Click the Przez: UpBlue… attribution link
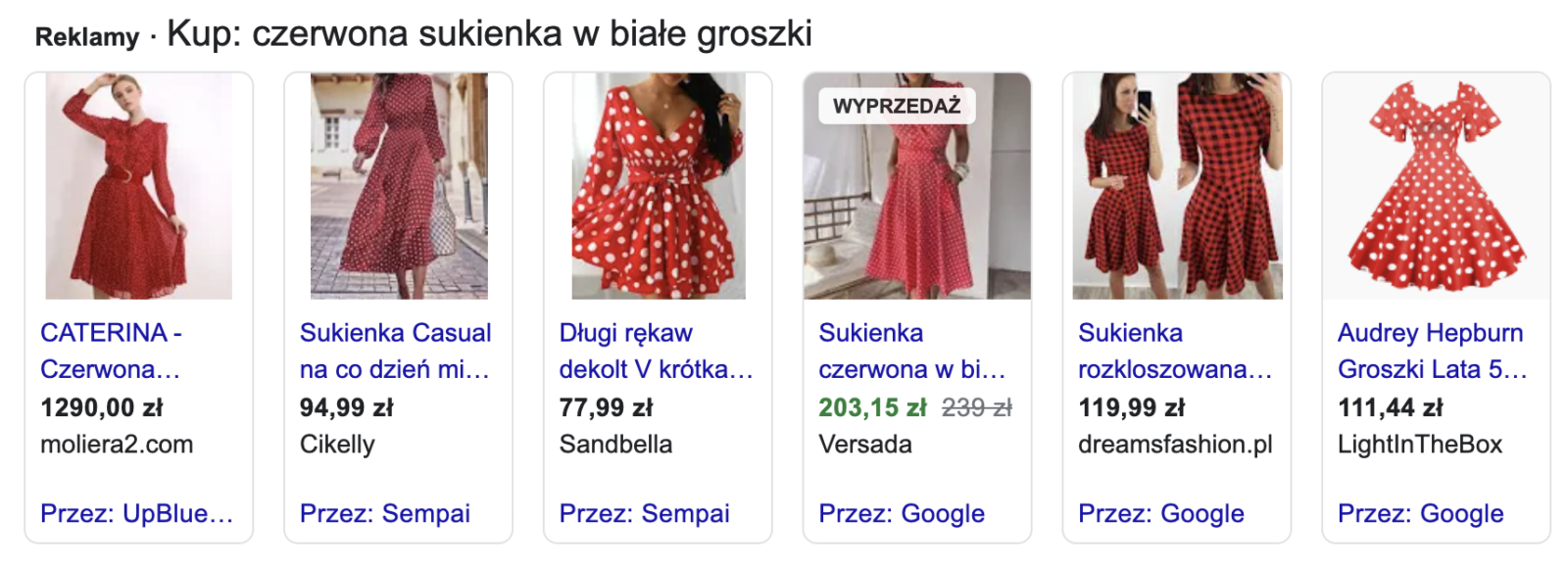The width and height of the screenshot is (1568, 566). (x=137, y=513)
